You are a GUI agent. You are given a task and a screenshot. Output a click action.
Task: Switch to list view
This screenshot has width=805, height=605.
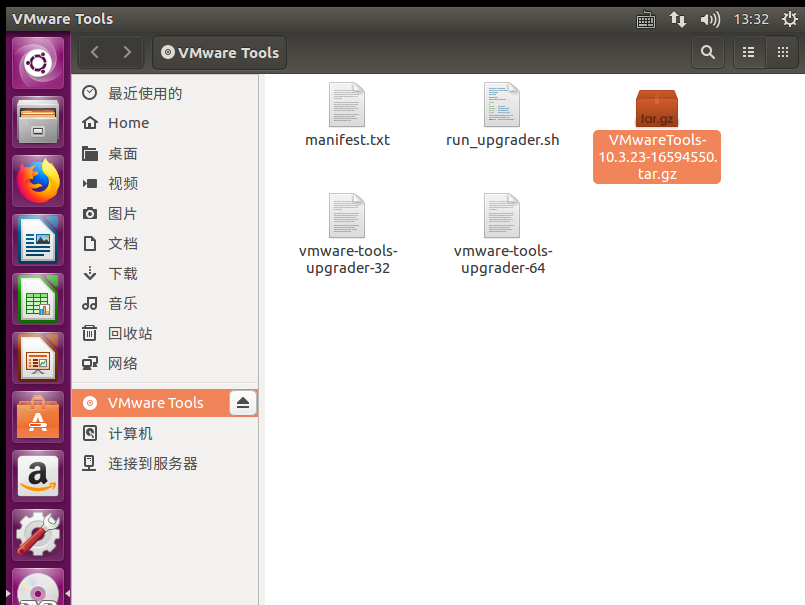749,52
